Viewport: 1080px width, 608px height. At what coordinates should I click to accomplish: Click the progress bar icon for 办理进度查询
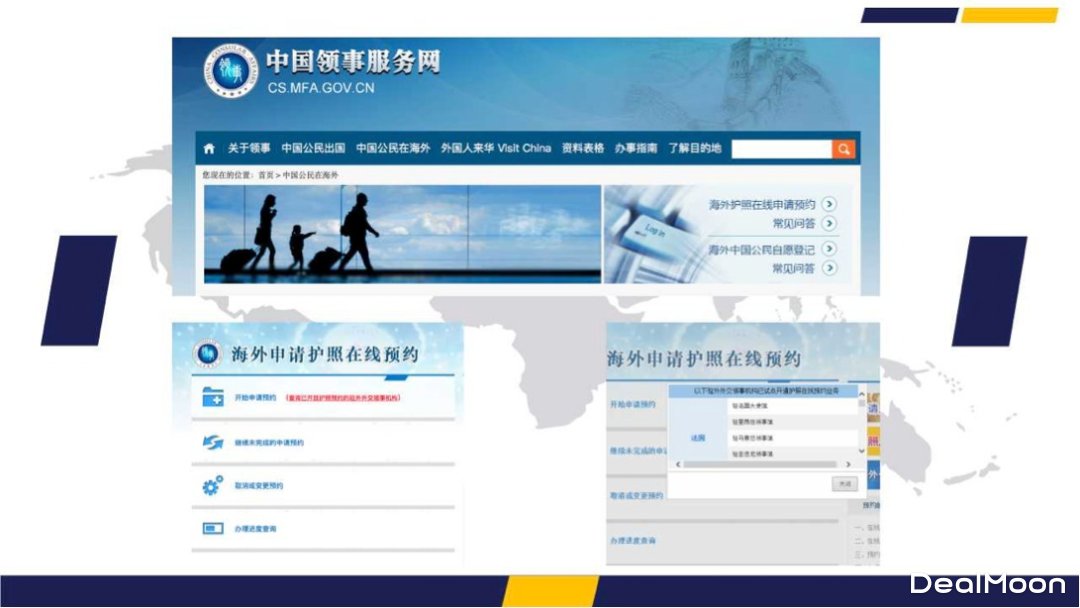coord(213,528)
